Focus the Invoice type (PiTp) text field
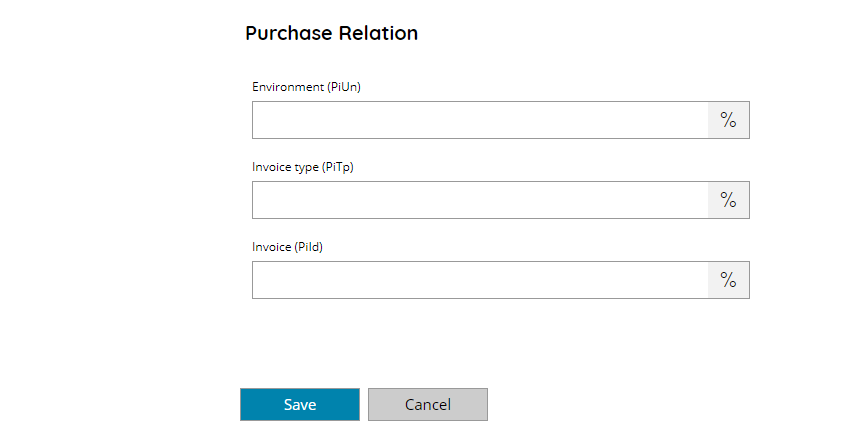 pos(480,200)
